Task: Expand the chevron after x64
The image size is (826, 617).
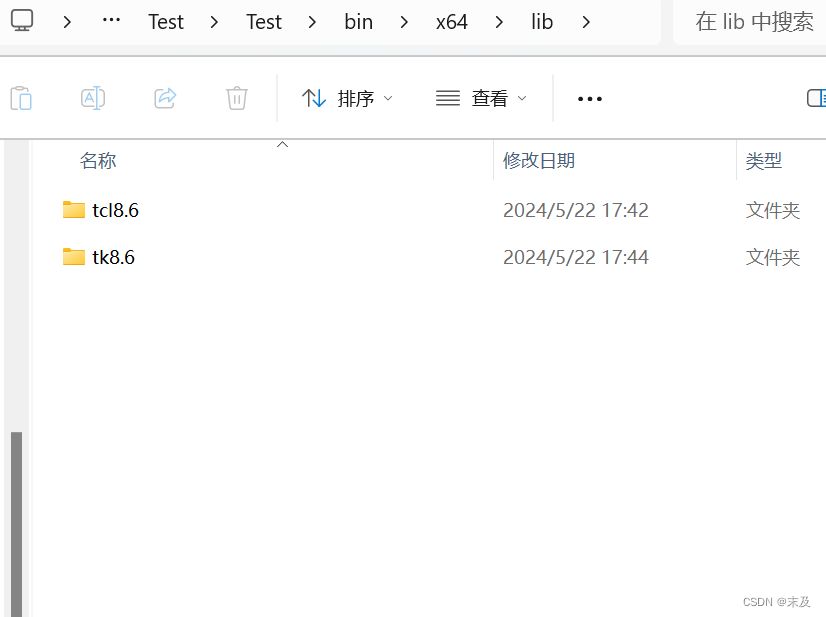Action: 498,21
